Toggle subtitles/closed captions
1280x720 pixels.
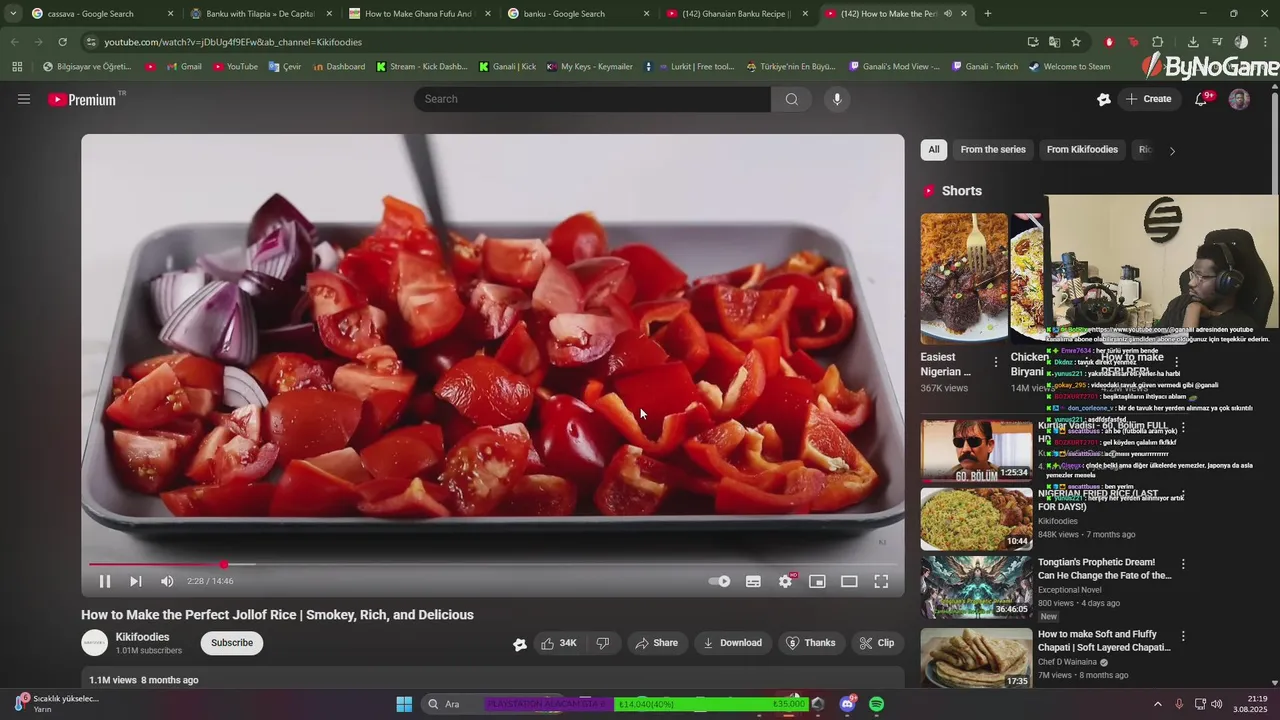753,581
